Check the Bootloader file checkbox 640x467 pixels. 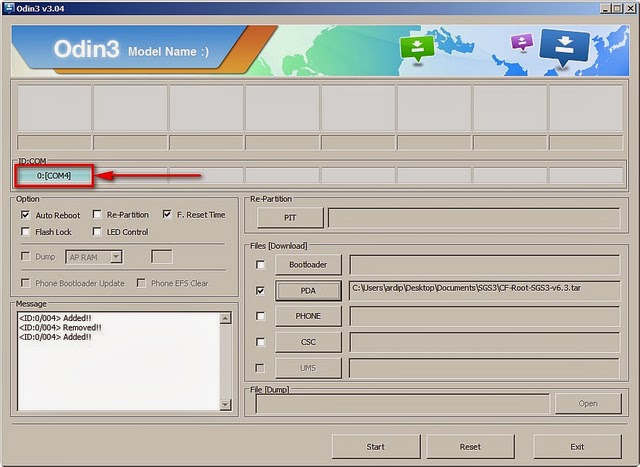click(260, 265)
